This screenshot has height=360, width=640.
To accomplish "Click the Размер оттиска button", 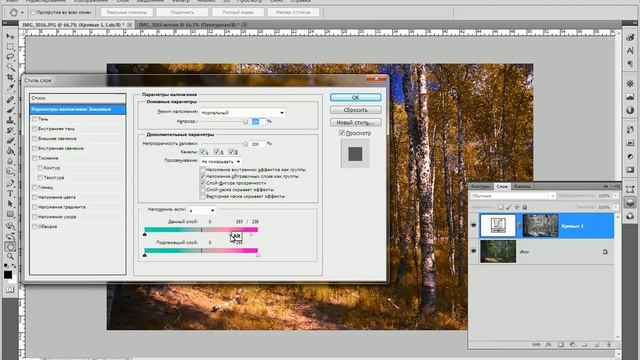I will pos(293,12).
